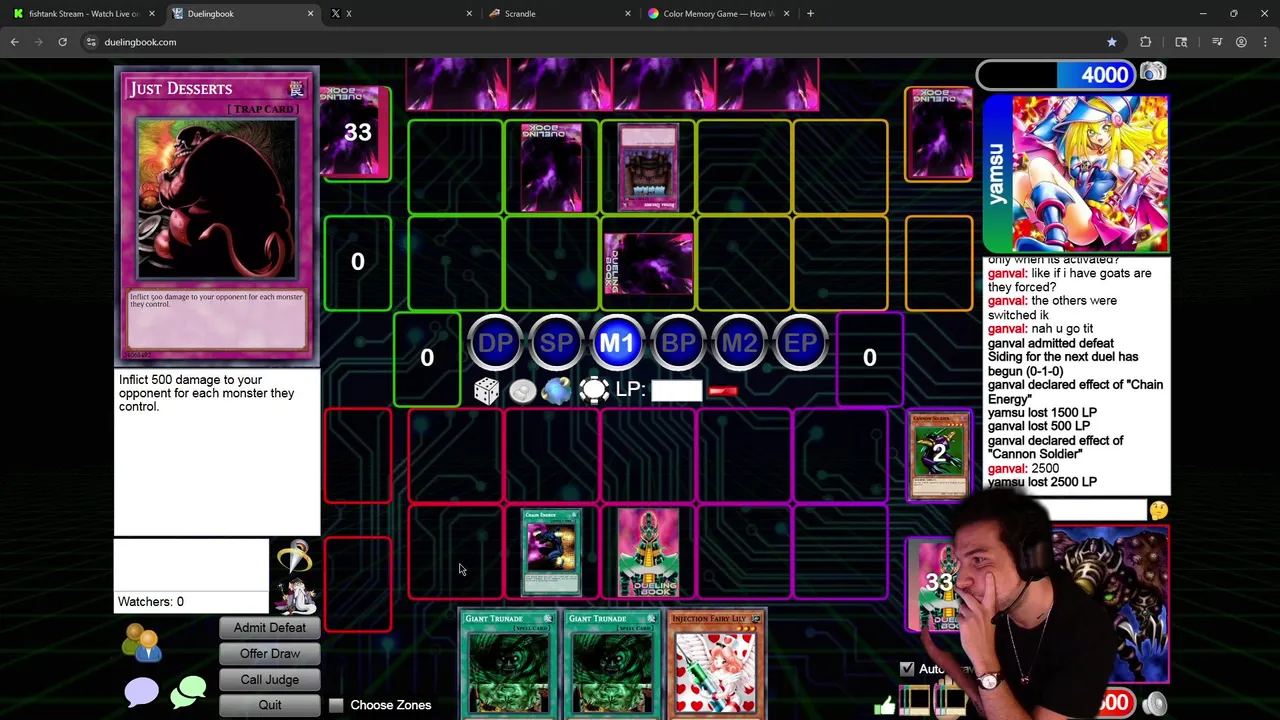Click the thumbs up icon
Screen dimensions: 1280x720
[x=885, y=706]
